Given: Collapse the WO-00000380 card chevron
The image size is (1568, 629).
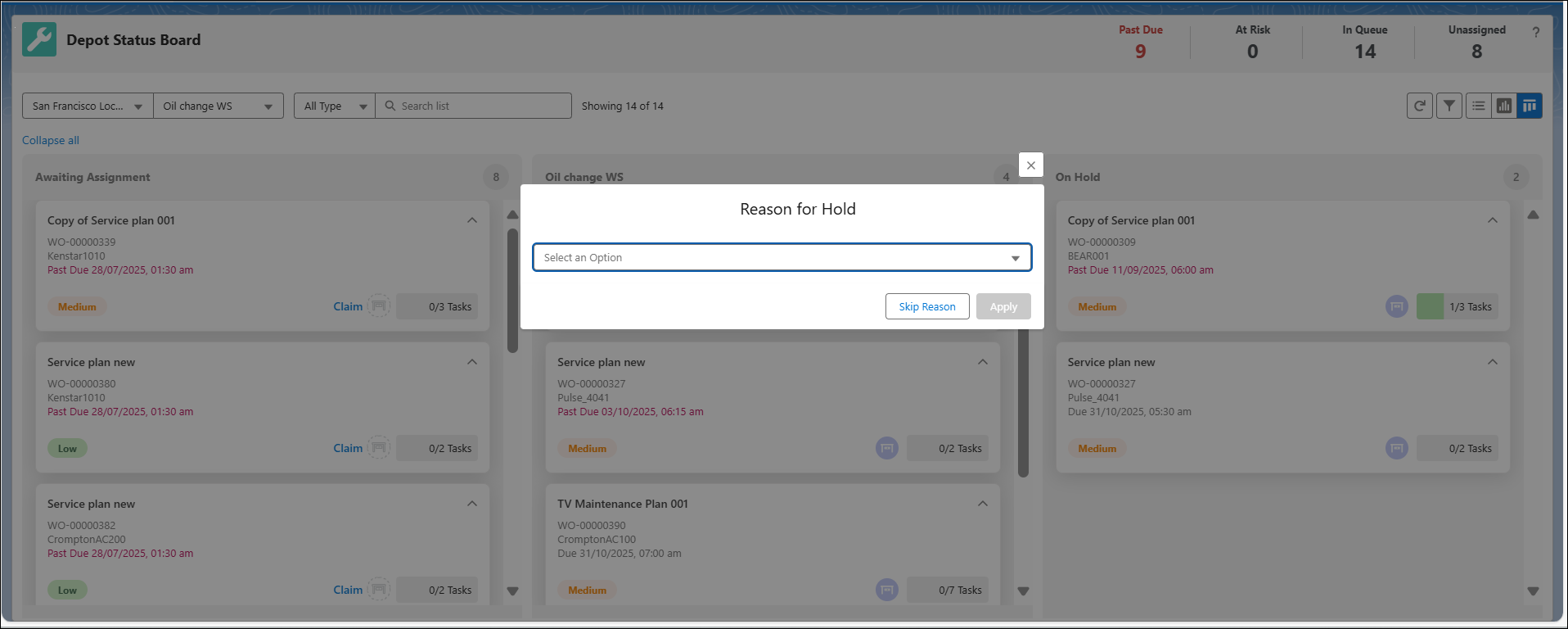Looking at the screenshot, I should pos(472,362).
